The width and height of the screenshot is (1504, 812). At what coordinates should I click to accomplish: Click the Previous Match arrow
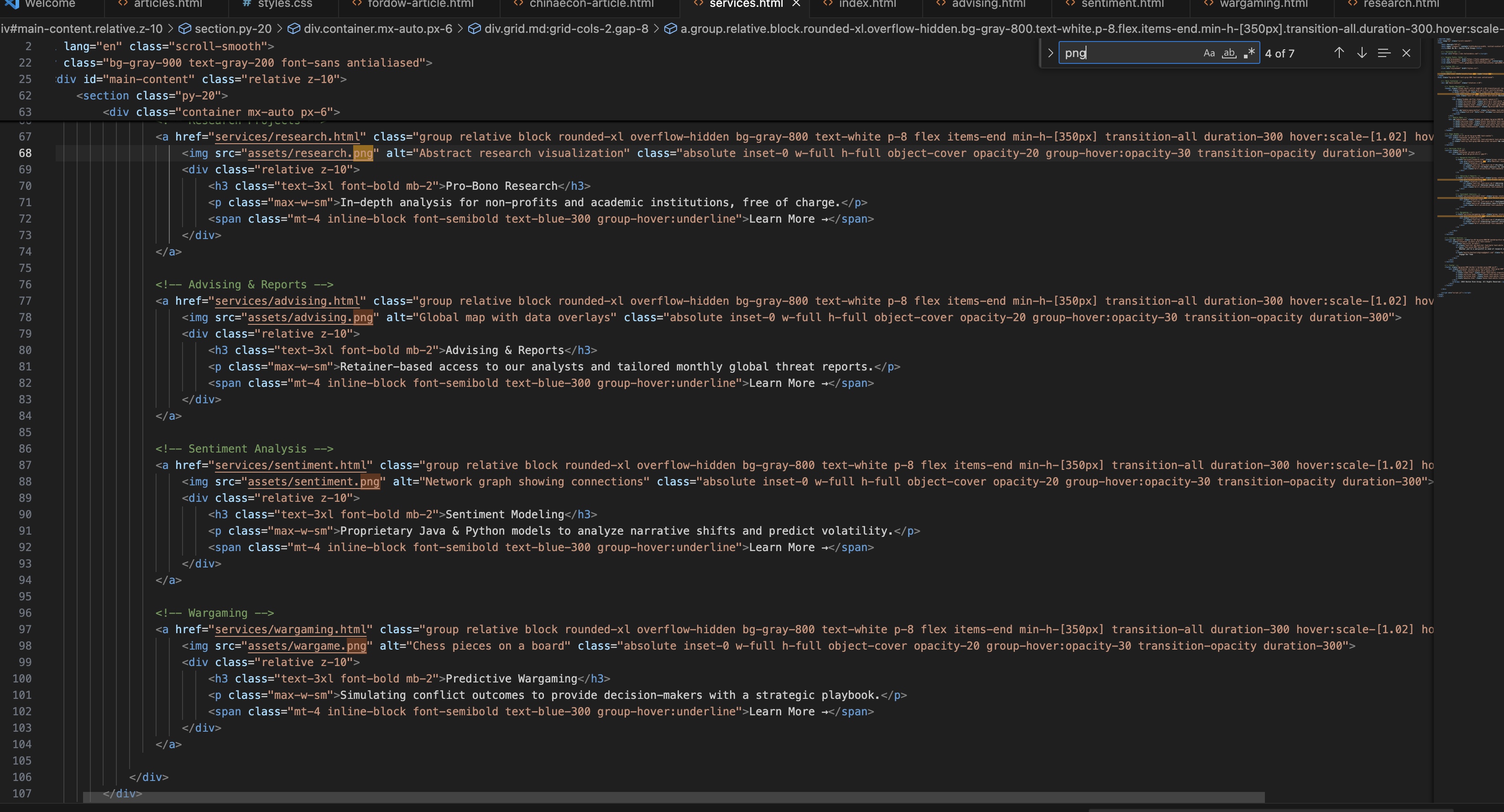click(x=1339, y=52)
